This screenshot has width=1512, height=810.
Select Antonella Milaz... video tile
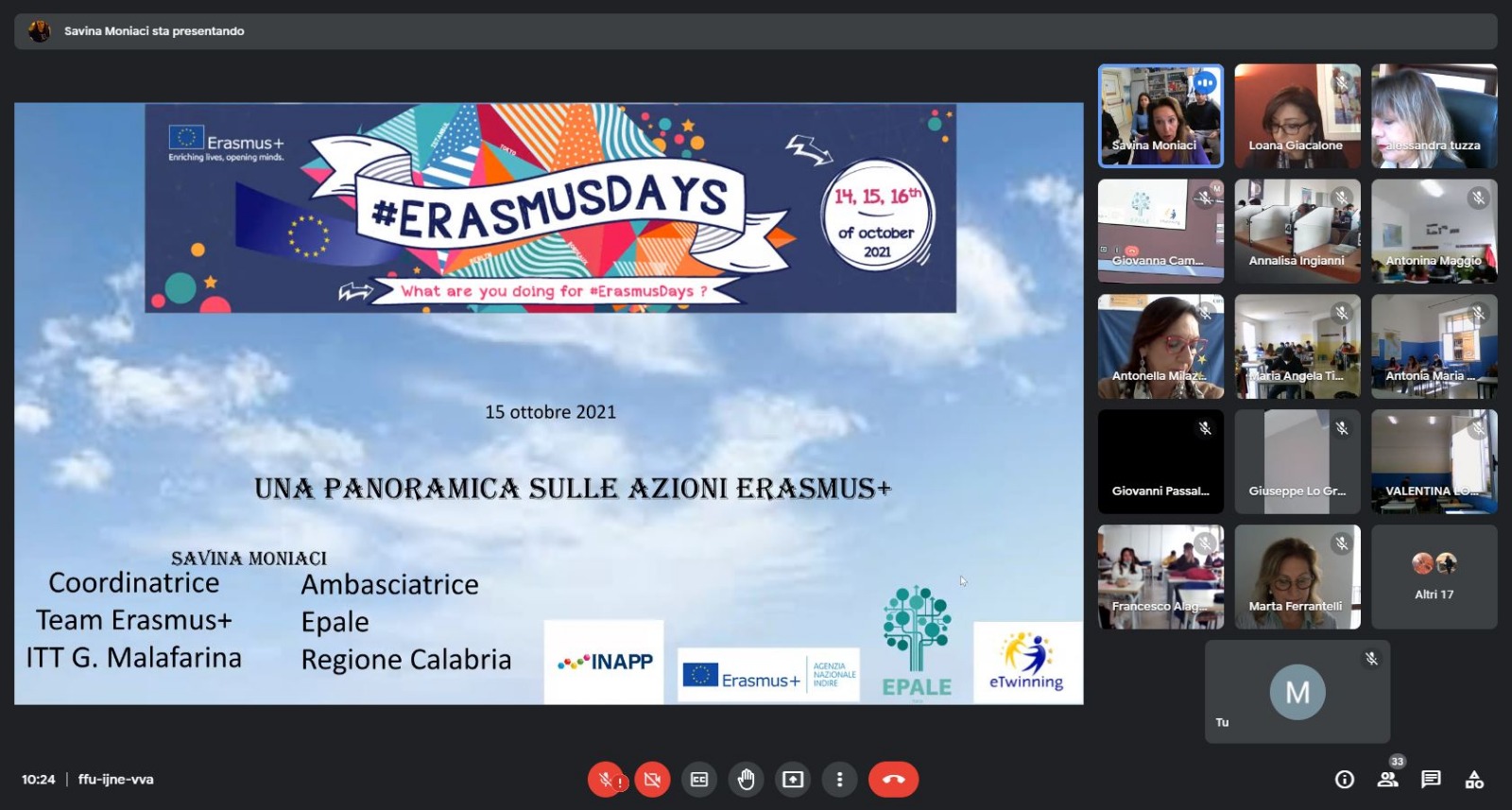(1160, 347)
